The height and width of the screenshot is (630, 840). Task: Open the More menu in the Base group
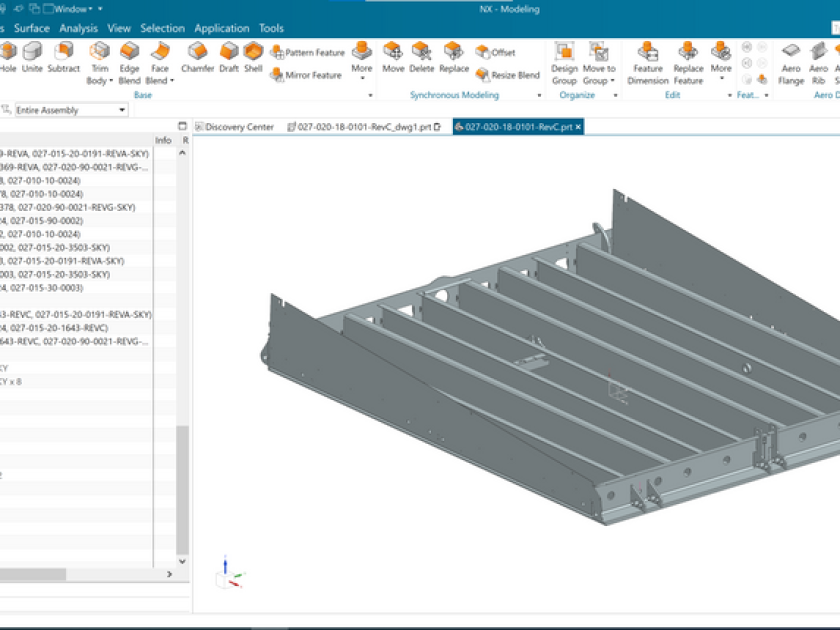point(362,61)
